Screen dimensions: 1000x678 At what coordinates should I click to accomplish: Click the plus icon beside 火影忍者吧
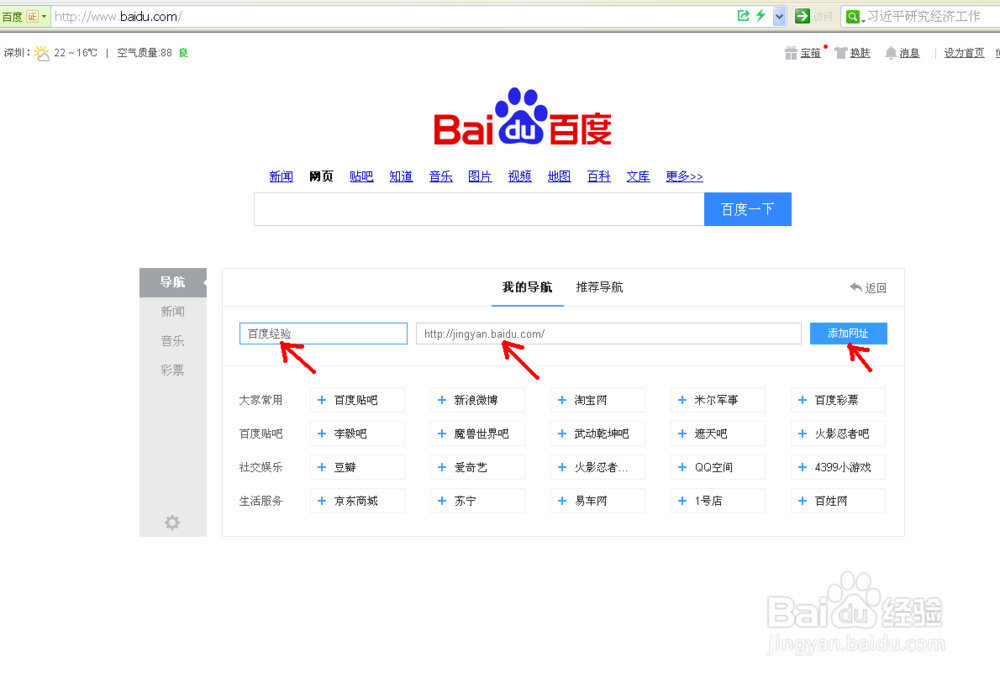click(802, 434)
